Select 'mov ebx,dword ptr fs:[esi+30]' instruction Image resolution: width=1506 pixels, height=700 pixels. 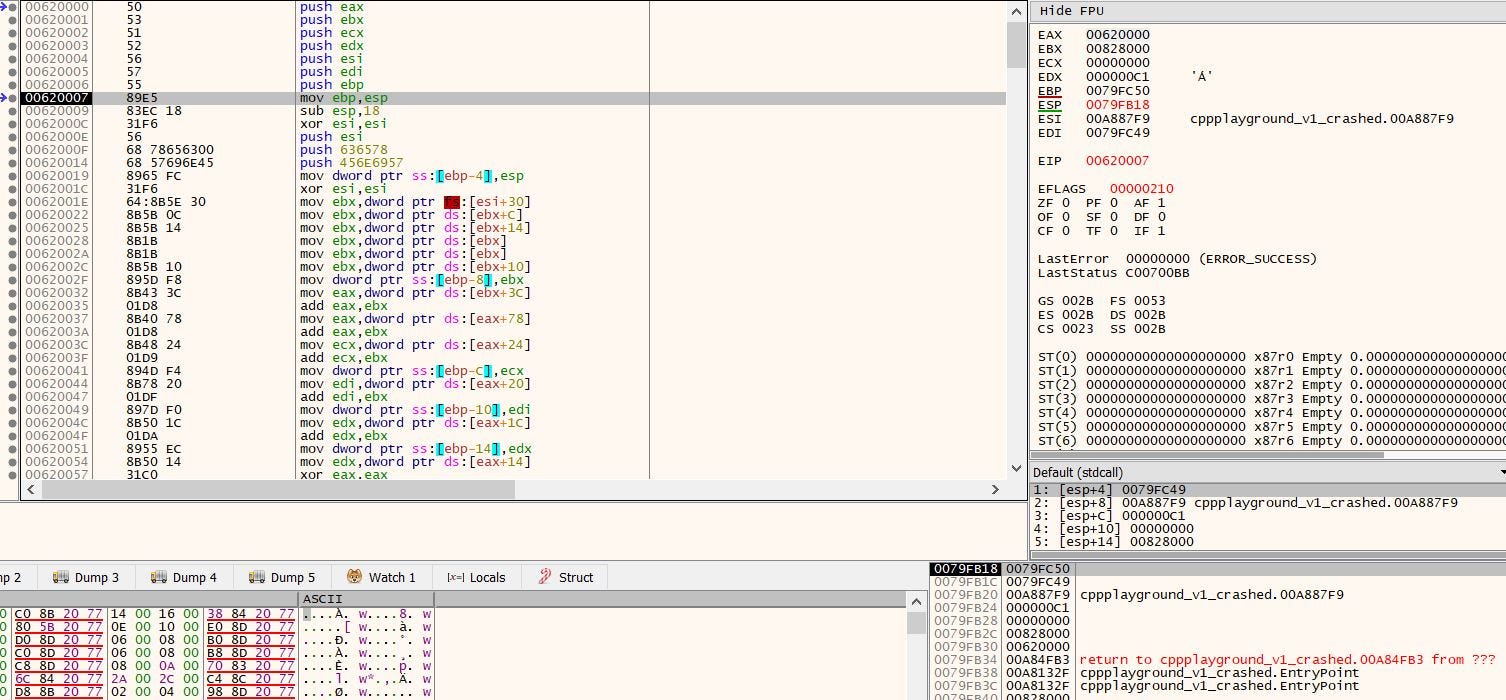click(415, 202)
